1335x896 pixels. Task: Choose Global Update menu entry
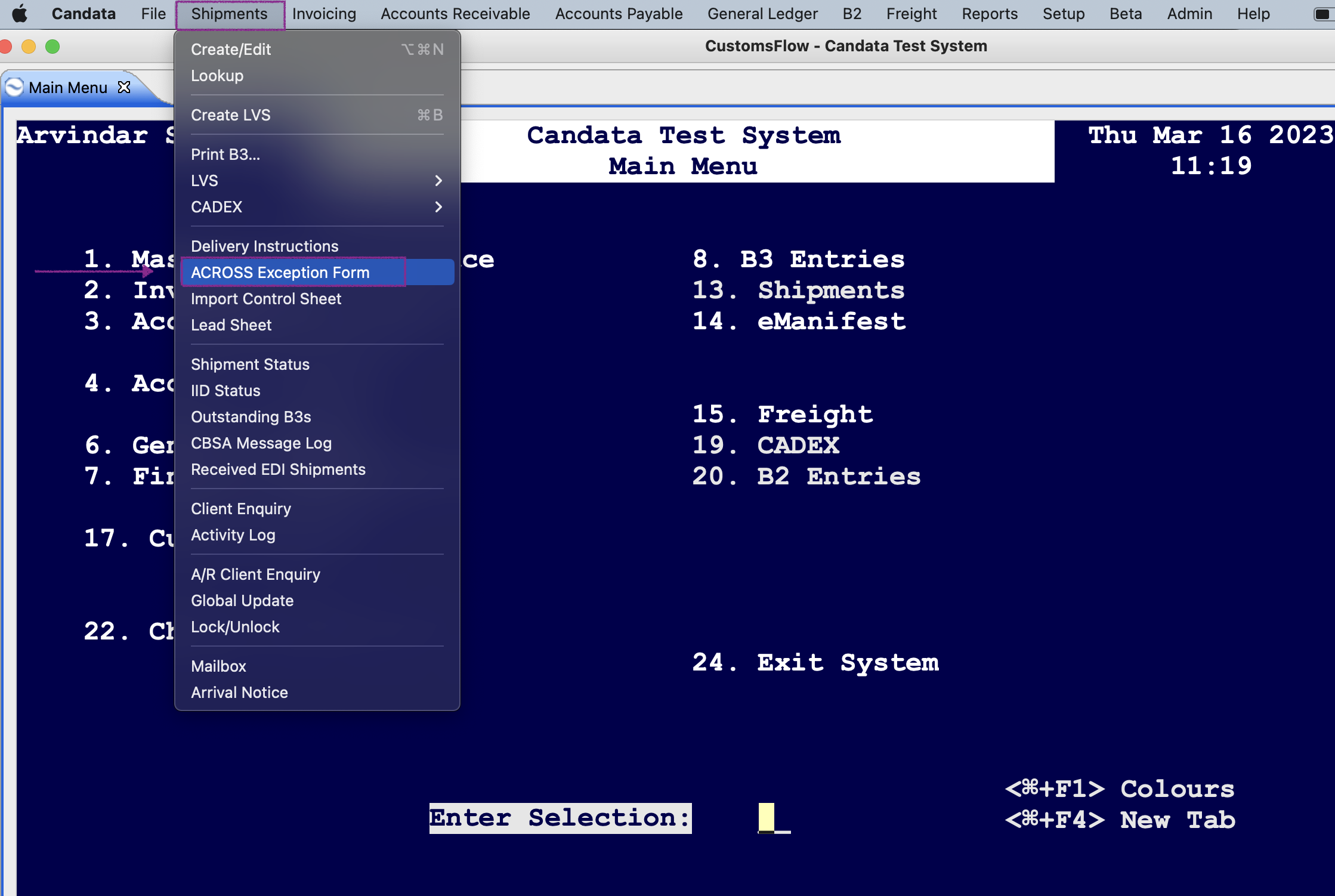pos(317,600)
